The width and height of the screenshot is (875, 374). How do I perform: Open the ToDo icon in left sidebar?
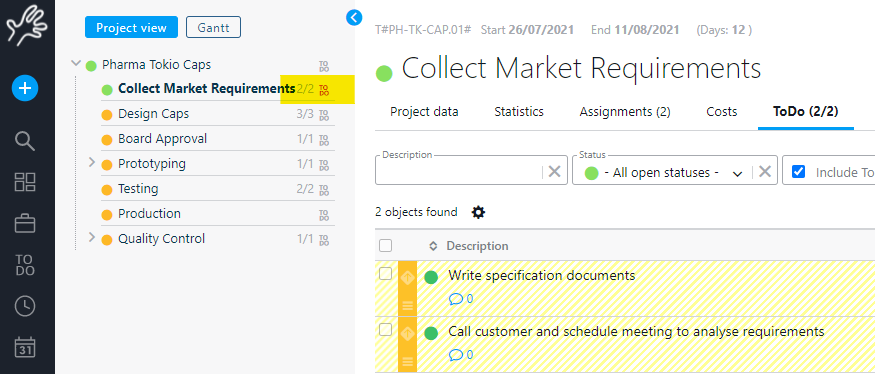point(25,265)
